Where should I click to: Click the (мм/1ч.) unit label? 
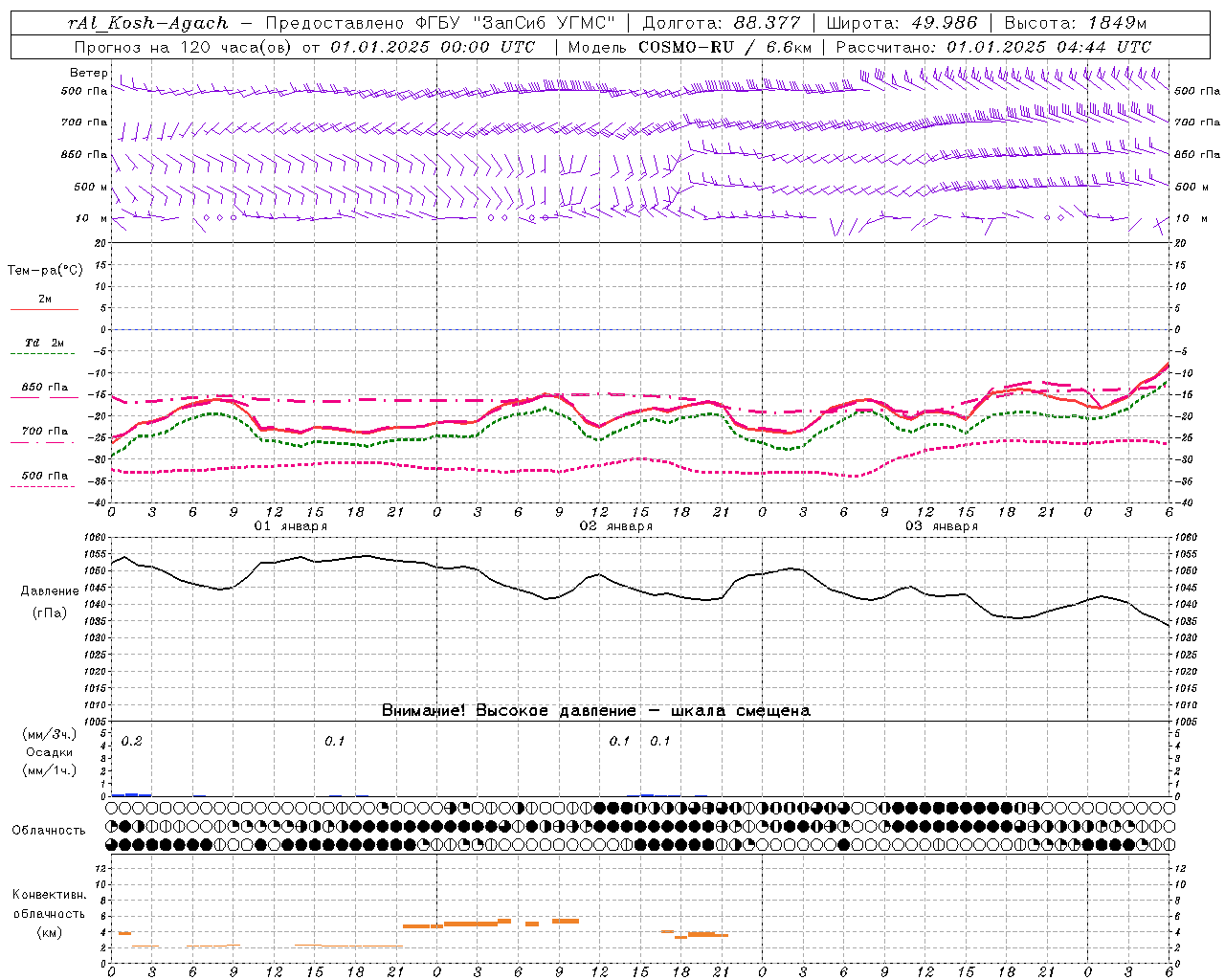click(x=50, y=770)
